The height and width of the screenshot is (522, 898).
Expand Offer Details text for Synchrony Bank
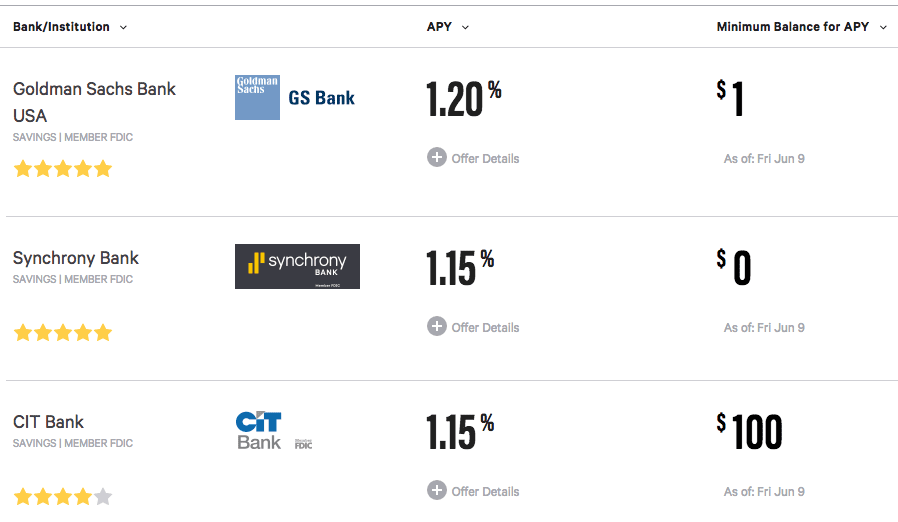pyautogui.click(x=485, y=328)
